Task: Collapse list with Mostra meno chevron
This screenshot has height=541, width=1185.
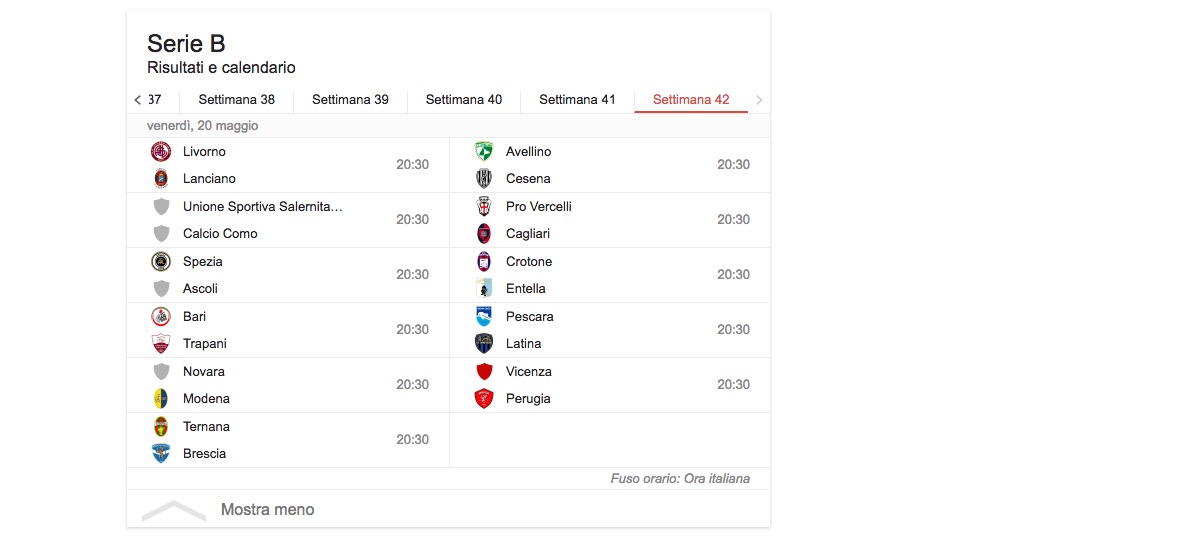Action: [x=174, y=510]
